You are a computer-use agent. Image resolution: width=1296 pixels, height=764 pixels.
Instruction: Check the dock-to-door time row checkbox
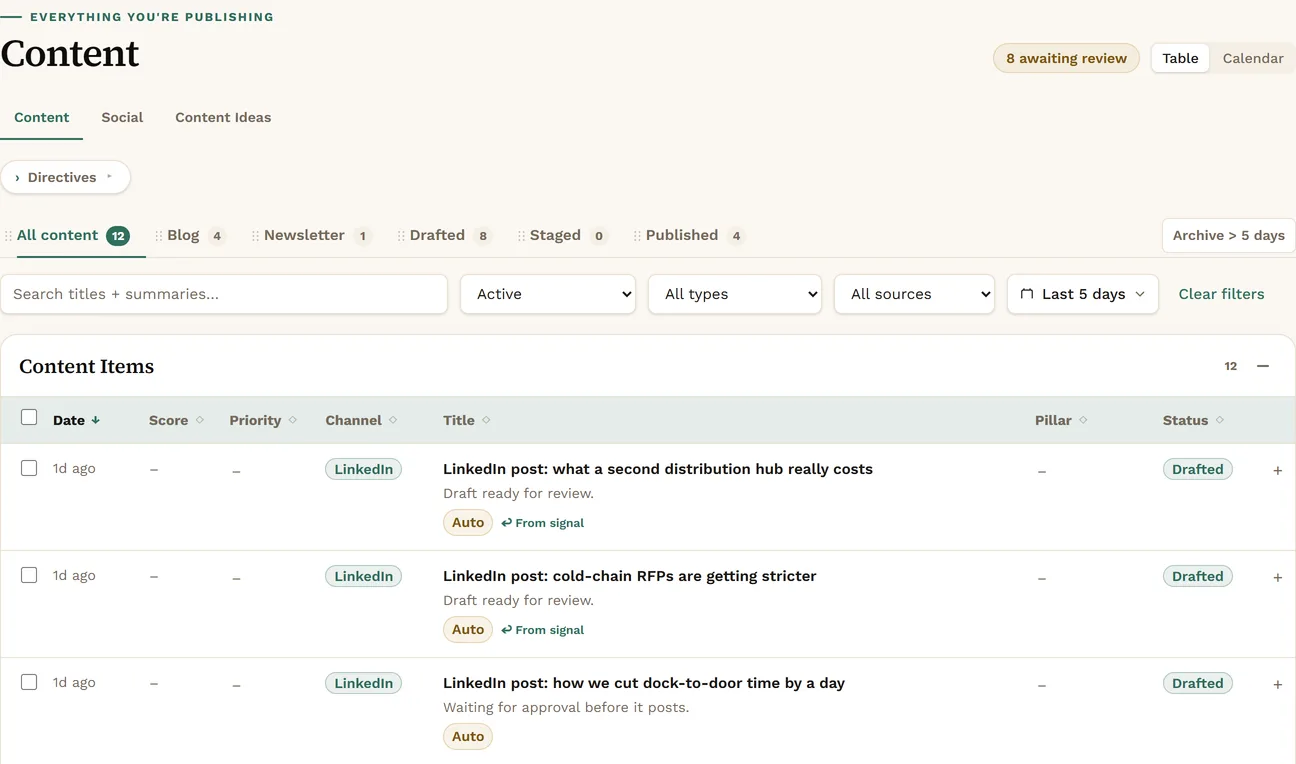(29, 682)
